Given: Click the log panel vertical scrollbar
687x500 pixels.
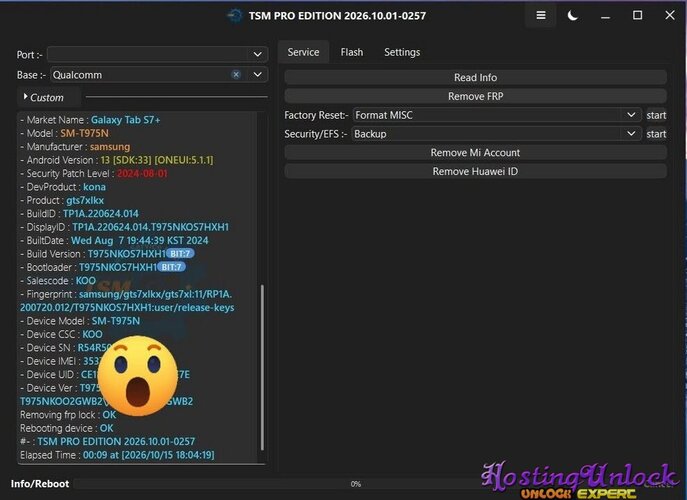Looking at the screenshot, I should click(262, 367).
